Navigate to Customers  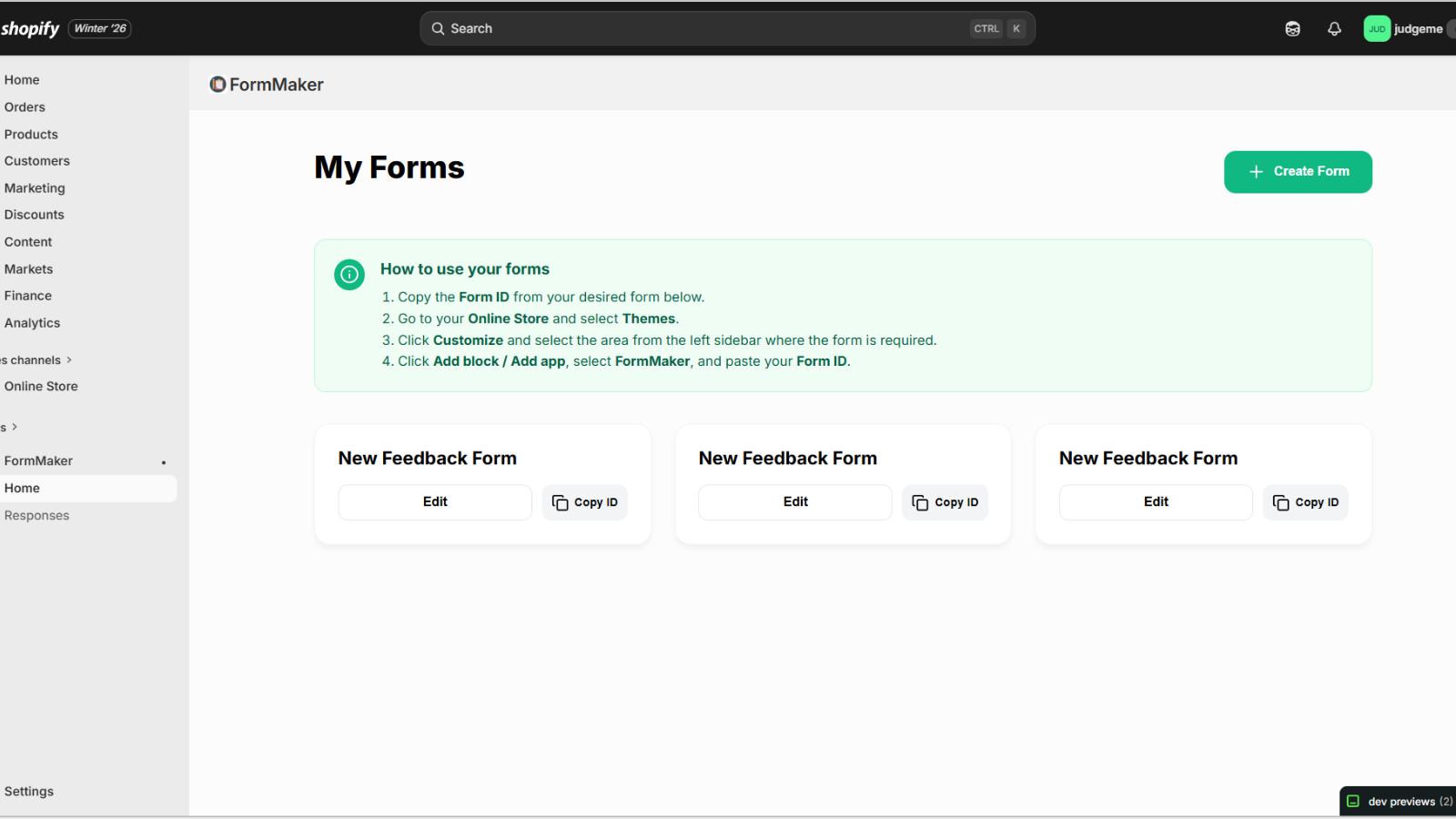[37, 161]
